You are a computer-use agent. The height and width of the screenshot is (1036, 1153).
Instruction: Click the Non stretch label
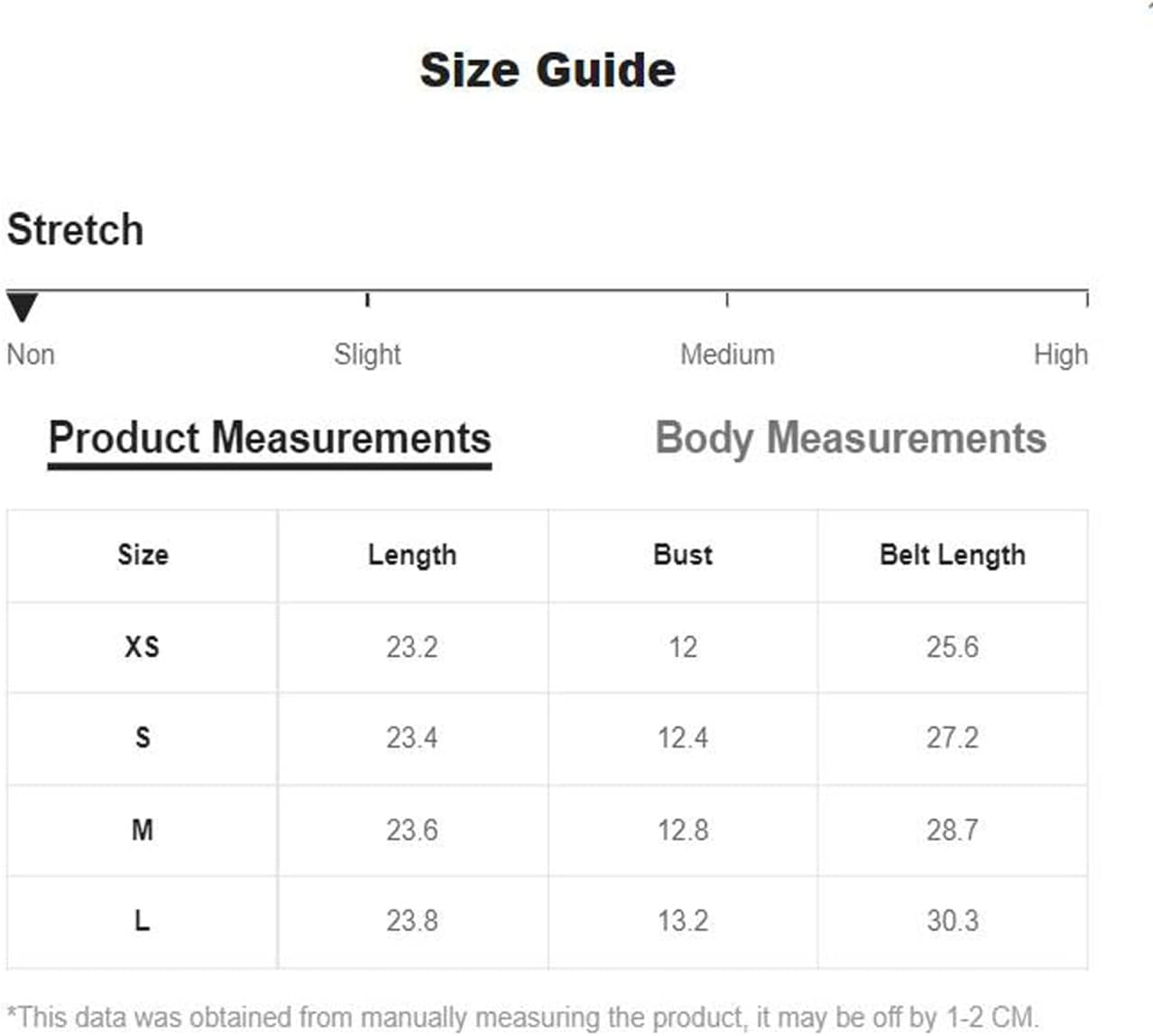click(31, 355)
